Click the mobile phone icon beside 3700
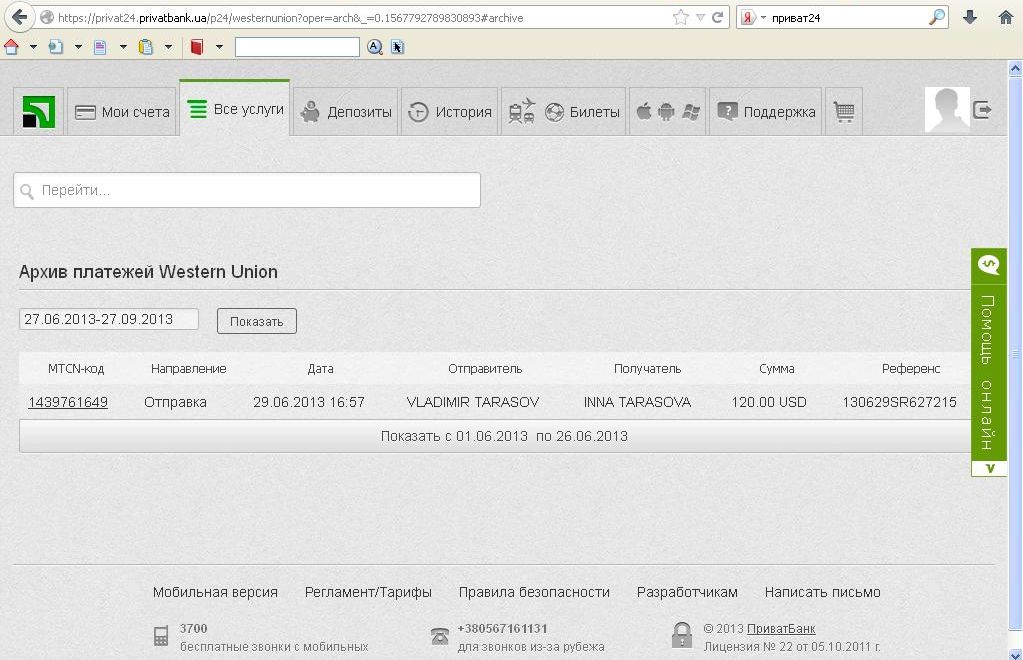Image resolution: width=1023 pixels, height=660 pixels. pos(160,636)
